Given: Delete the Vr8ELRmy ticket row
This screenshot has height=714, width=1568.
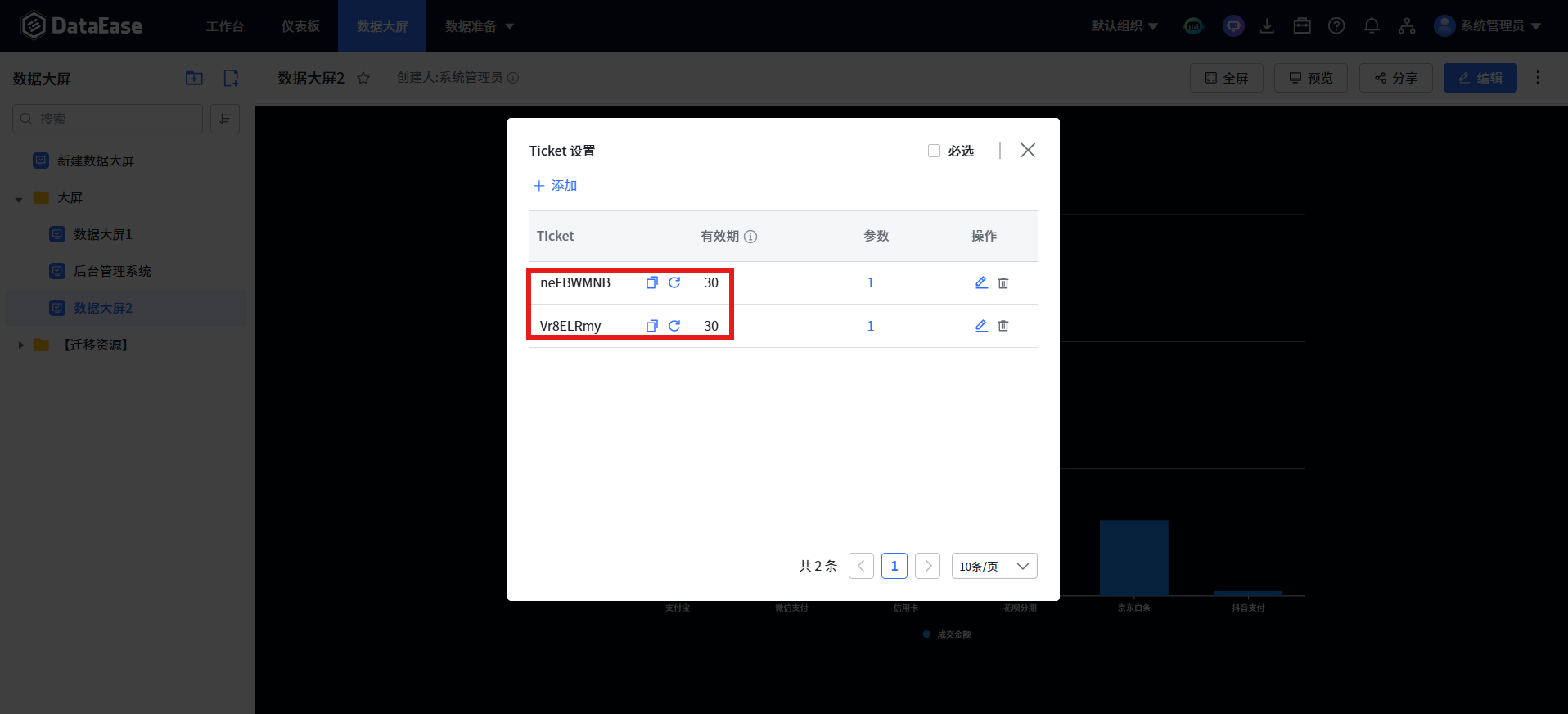Looking at the screenshot, I should (1003, 326).
